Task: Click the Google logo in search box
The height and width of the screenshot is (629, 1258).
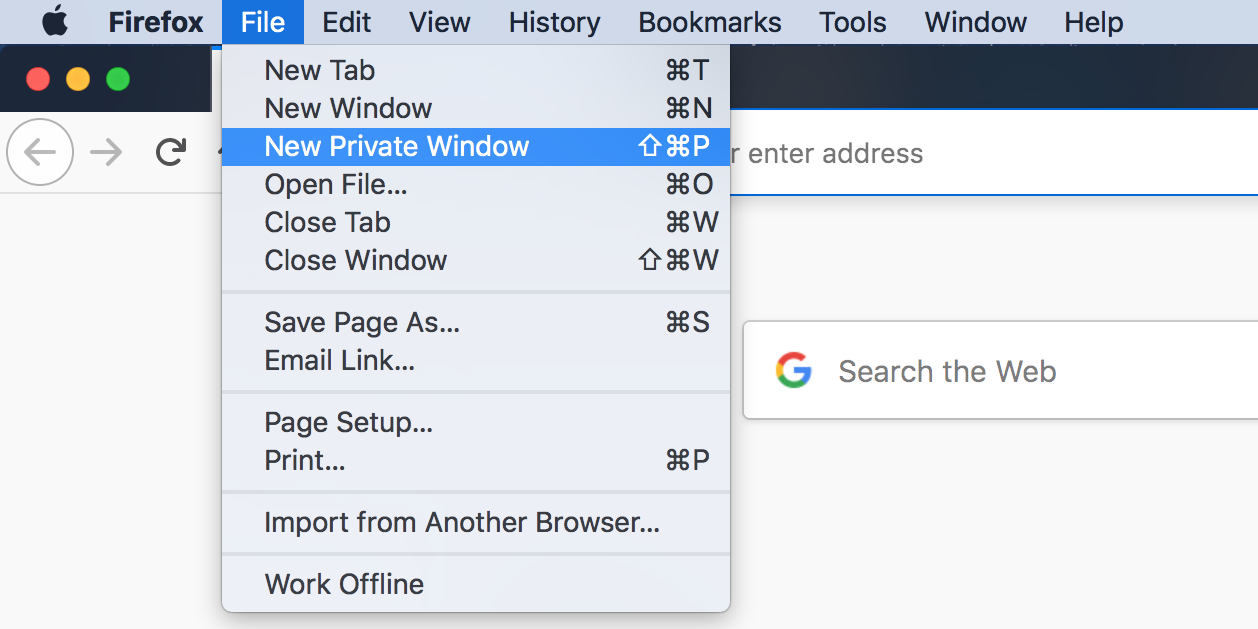Action: coord(793,371)
